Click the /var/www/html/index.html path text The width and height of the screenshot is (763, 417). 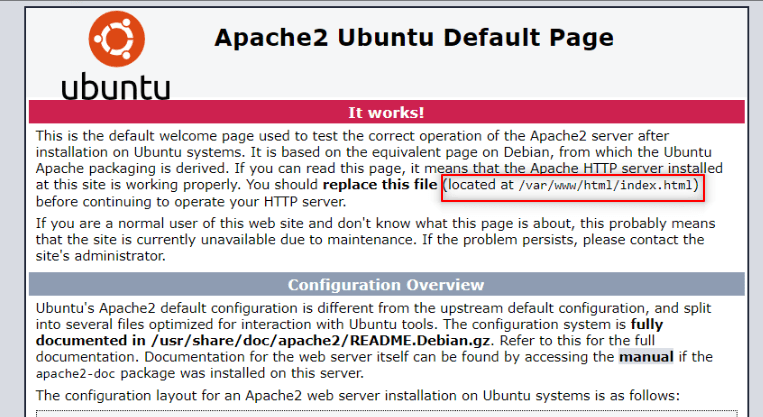pos(605,185)
